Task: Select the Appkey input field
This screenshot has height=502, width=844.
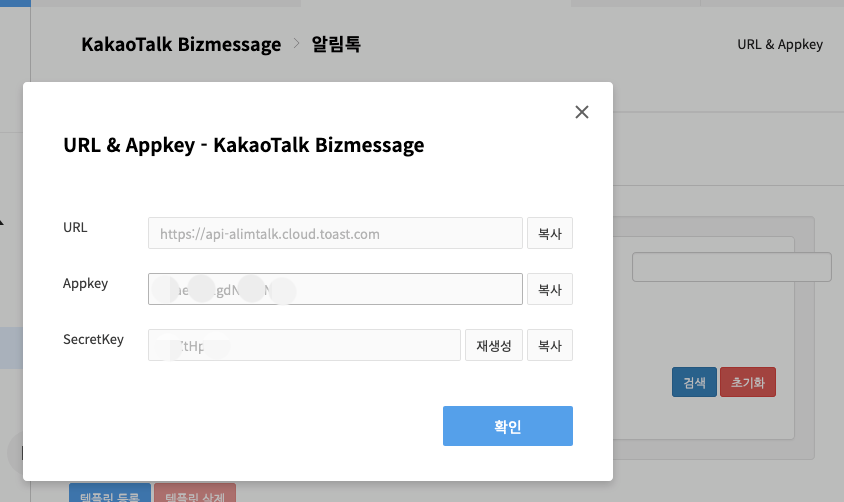Action: coord(335,289)
